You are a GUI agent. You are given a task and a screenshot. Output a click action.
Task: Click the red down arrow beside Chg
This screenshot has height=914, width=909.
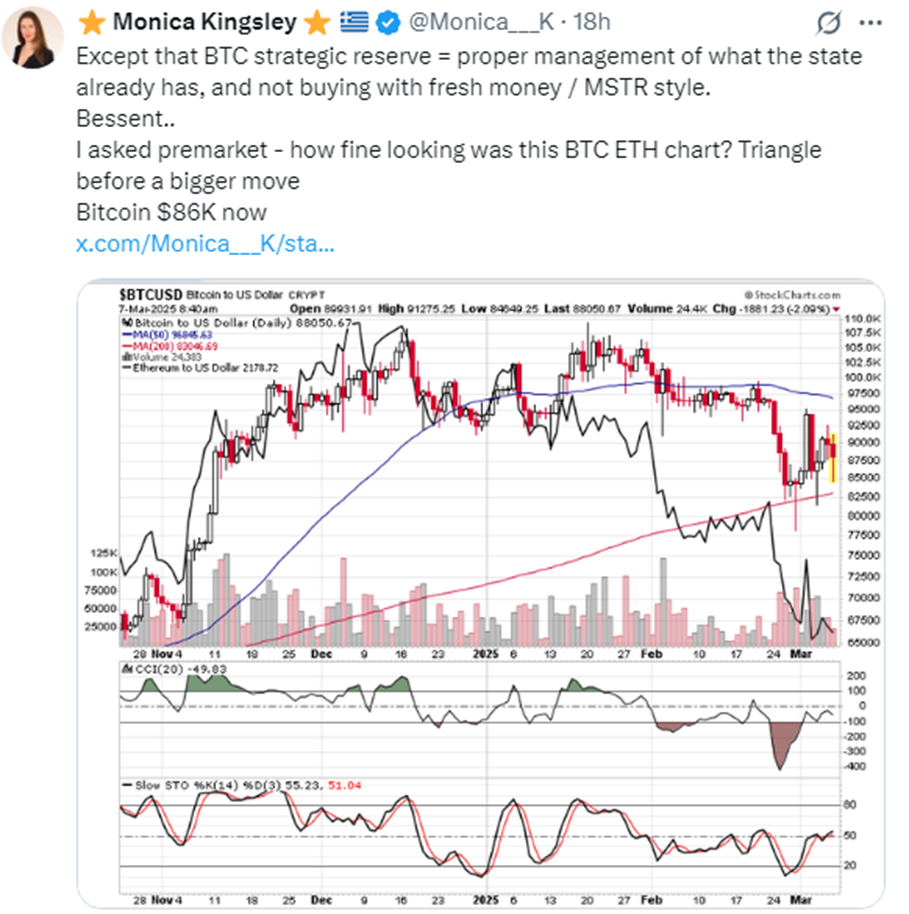835,309
